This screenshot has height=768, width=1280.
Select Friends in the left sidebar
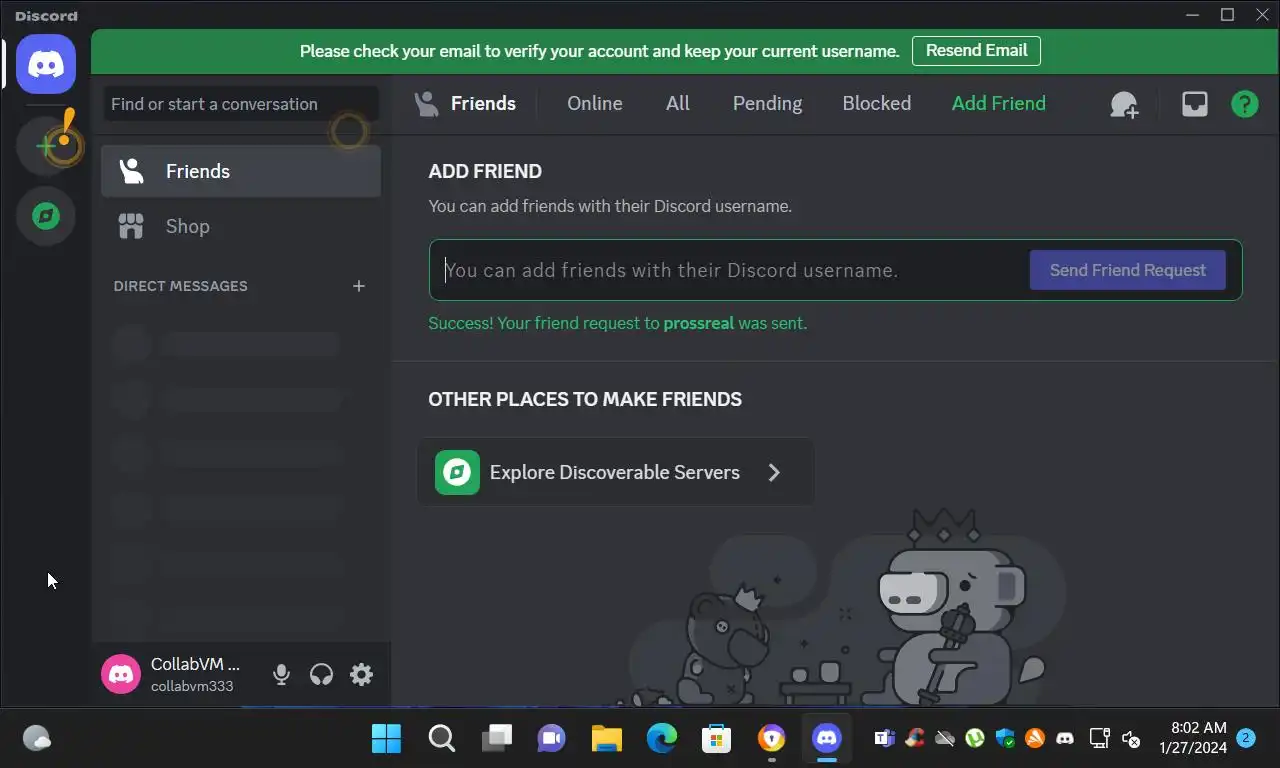[241, 171]
